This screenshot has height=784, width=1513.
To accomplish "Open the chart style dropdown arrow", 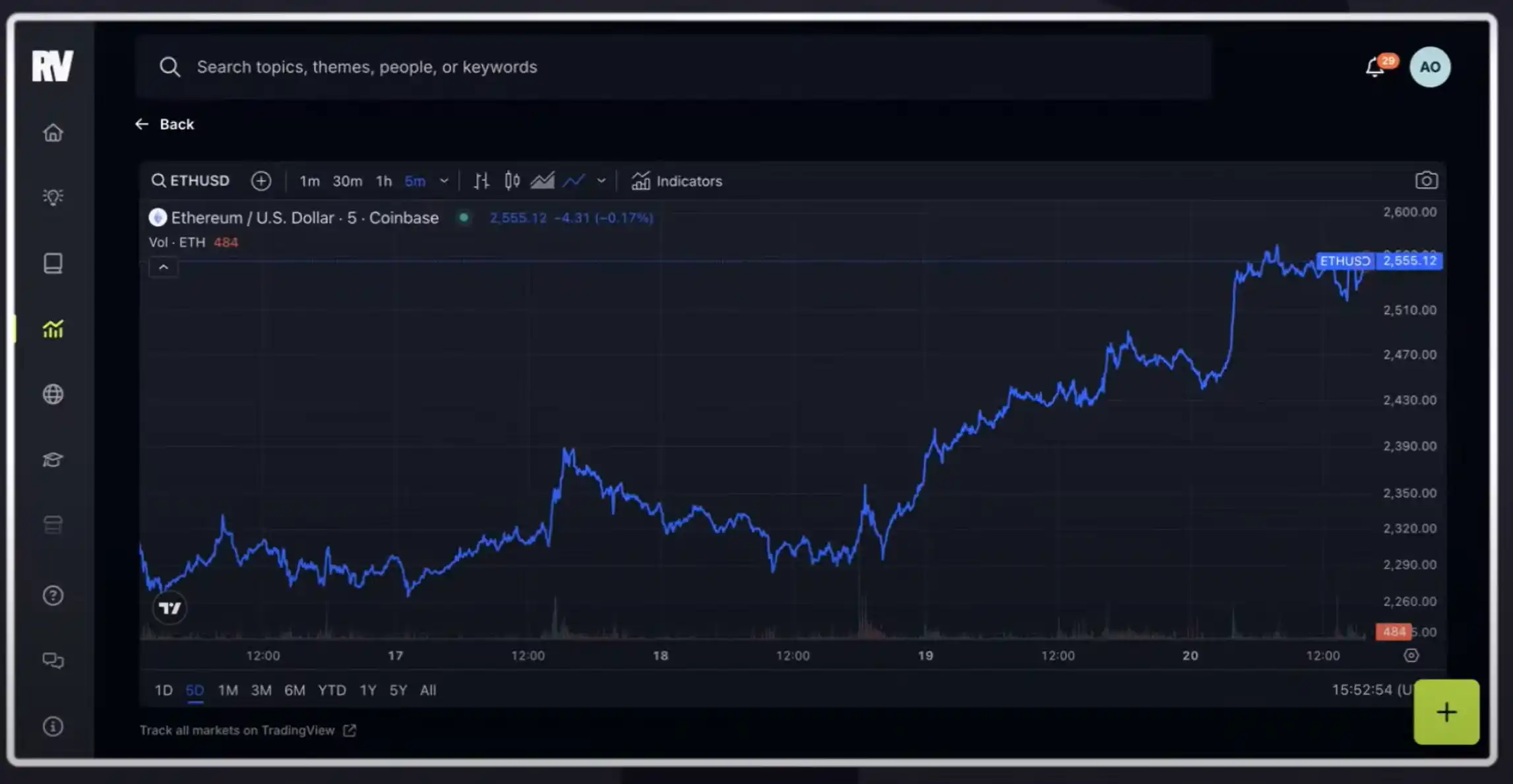I will click(x=601, y=181).
